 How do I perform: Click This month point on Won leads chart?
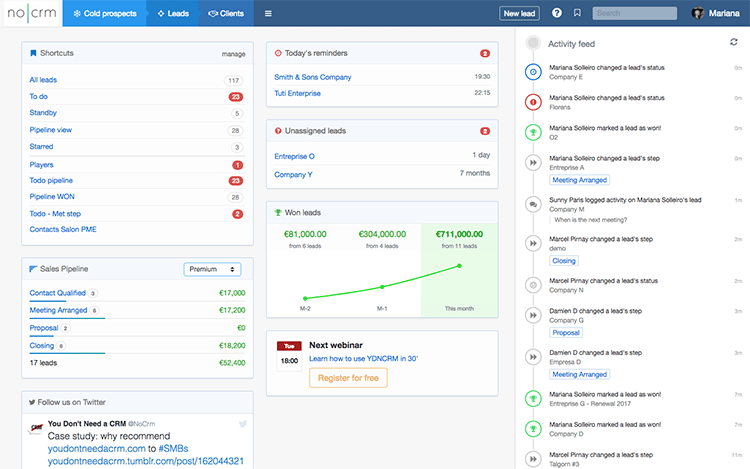coord(459,265)
